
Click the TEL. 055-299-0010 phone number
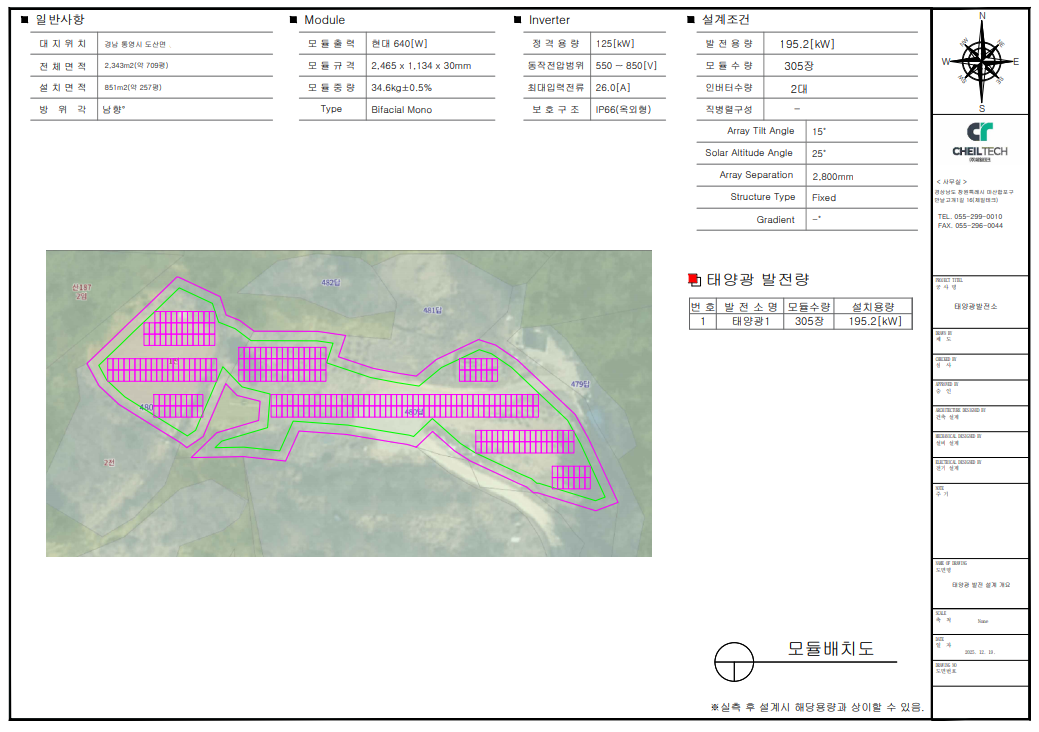969,216
